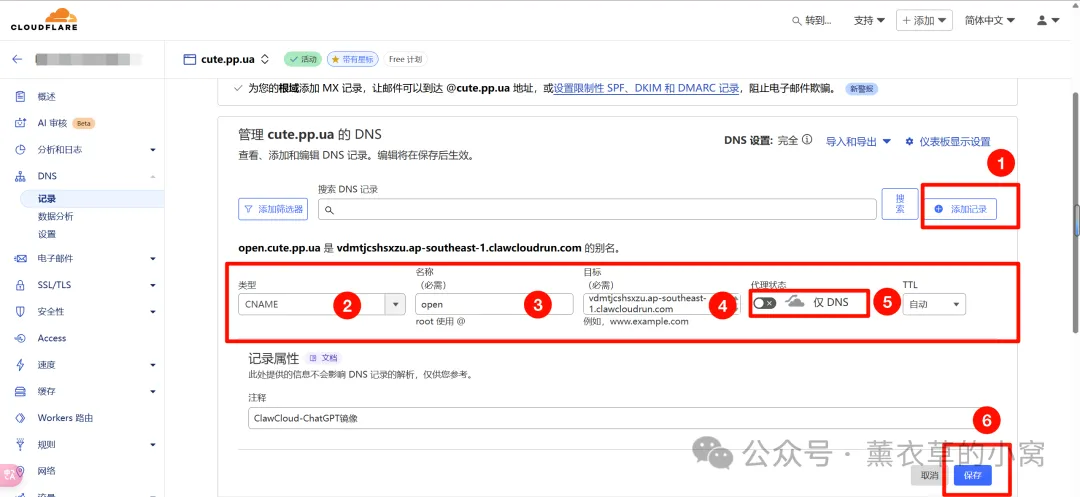Click the 电子邮件 envelope icon
The height and width of the screenshot is (497, 1080).
pyautogui.click(x=21, y=259)
